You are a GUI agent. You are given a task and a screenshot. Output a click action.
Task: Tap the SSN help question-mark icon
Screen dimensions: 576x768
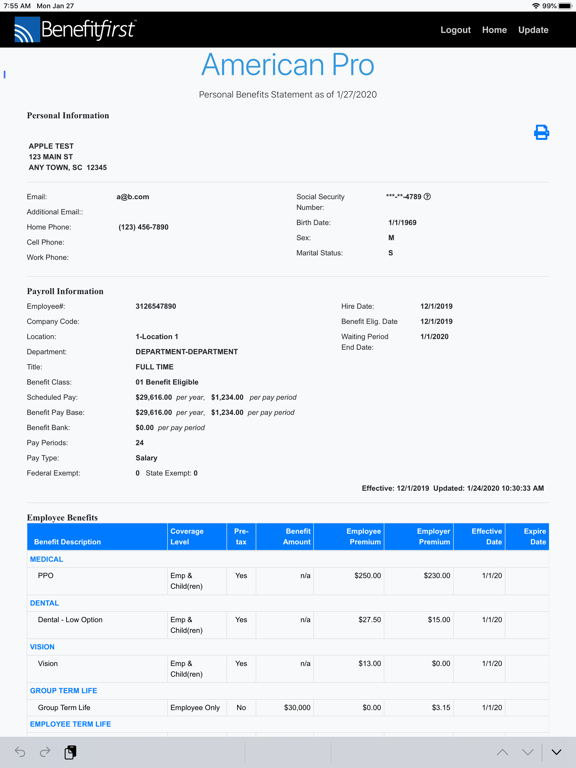tap(427, 196)
